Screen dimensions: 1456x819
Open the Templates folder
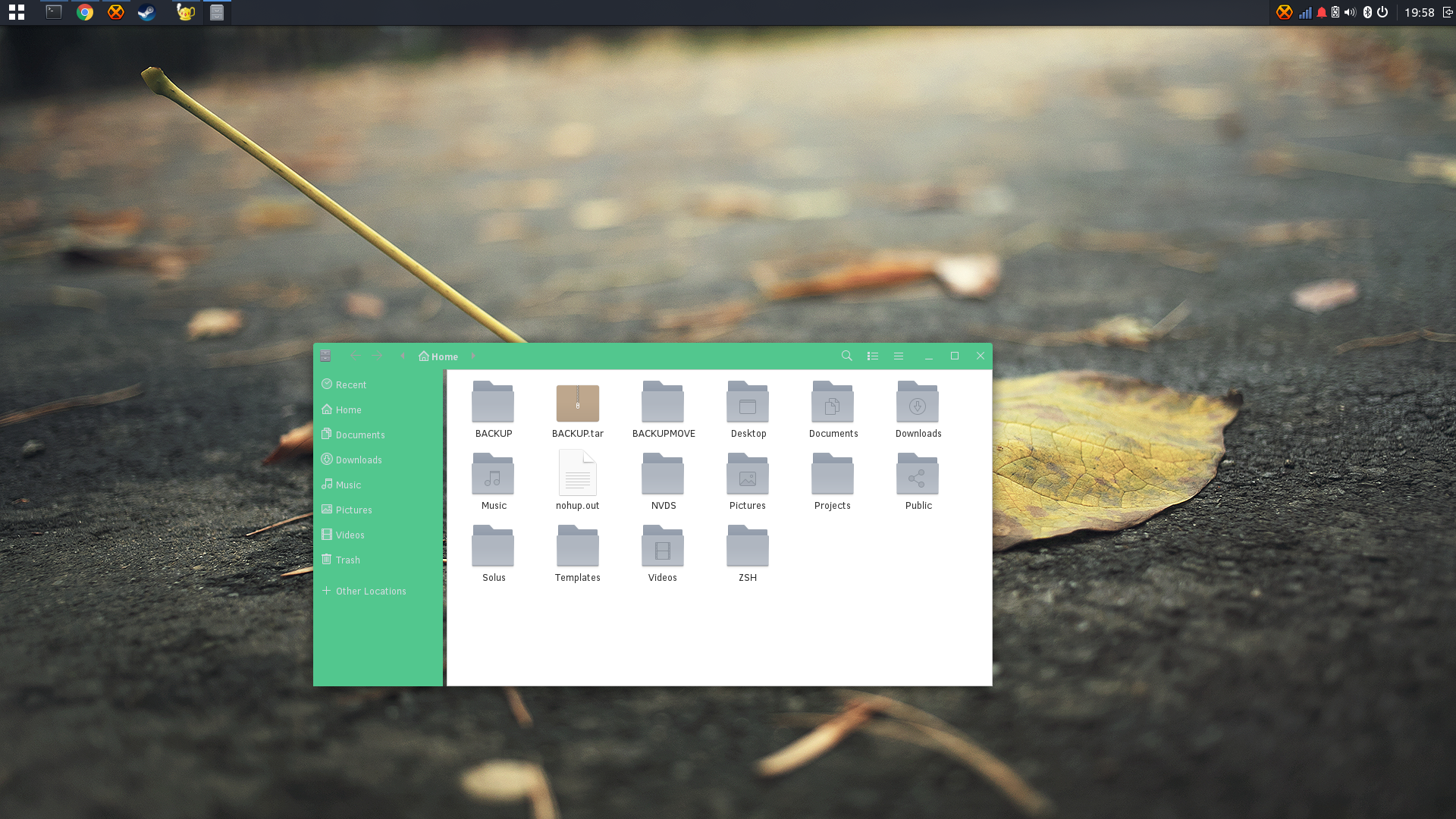tap(578, 554)
